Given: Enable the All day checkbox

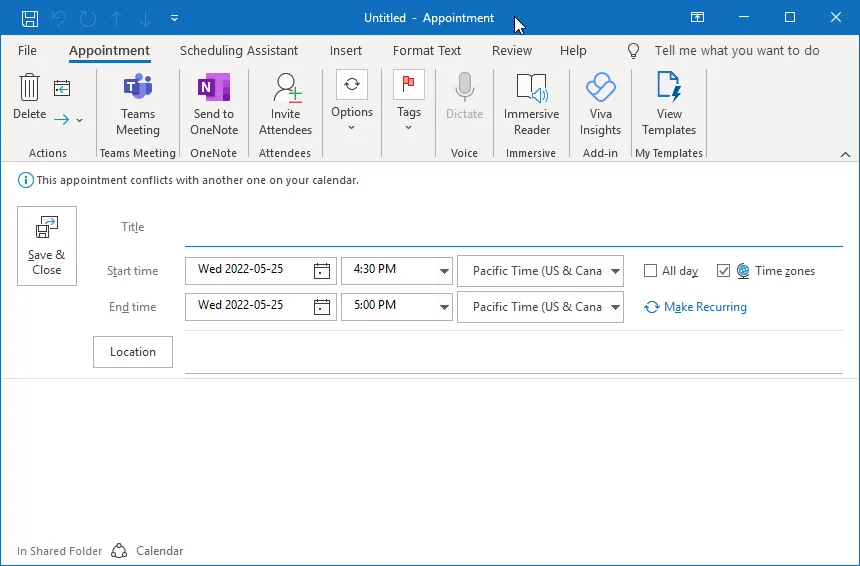Looking at the screenshot, I should pos(650,270).
